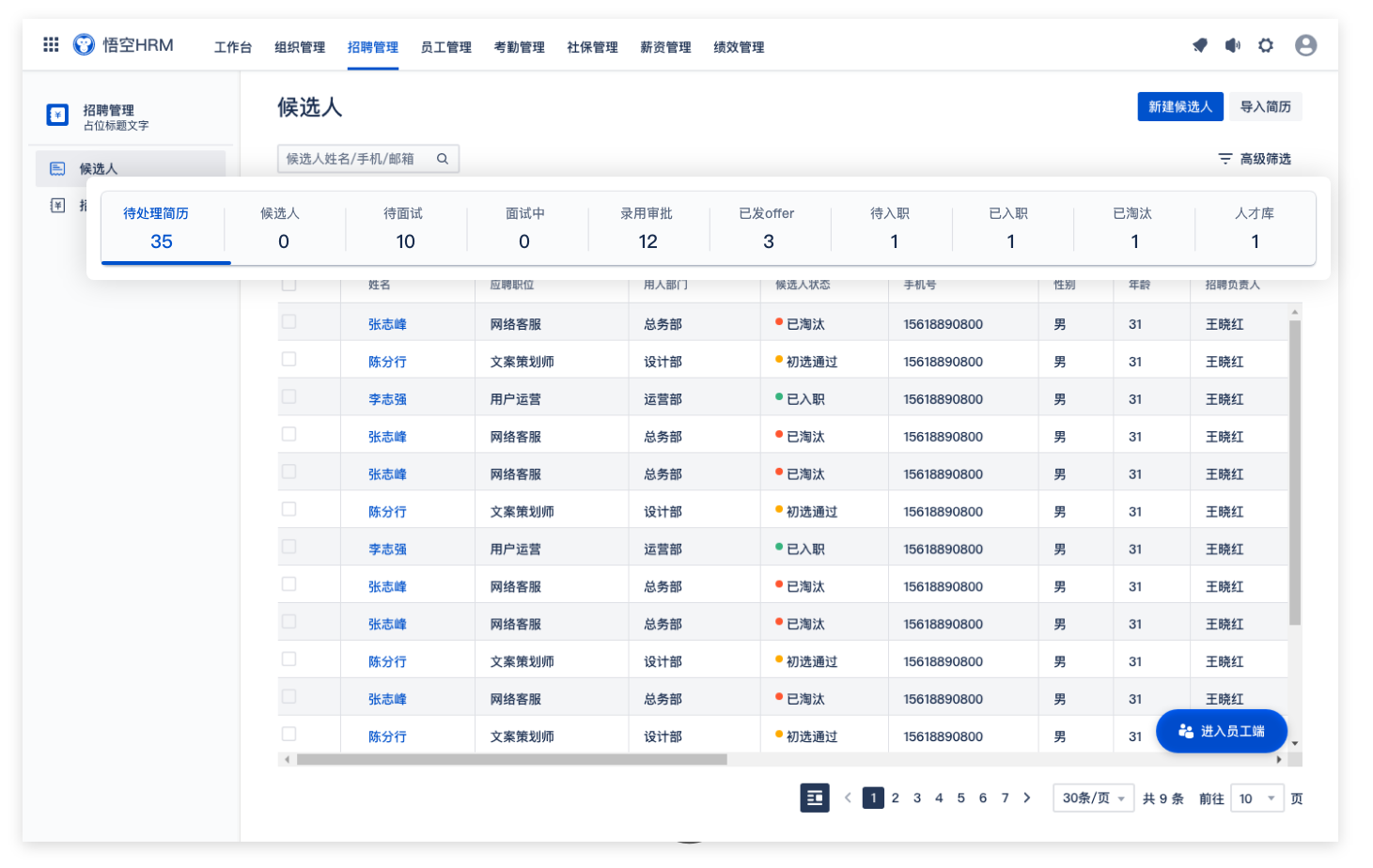Open the settings gear icon
Image resolution: width=1373 pixels, height=868 pixels.
pos(1266,45)
